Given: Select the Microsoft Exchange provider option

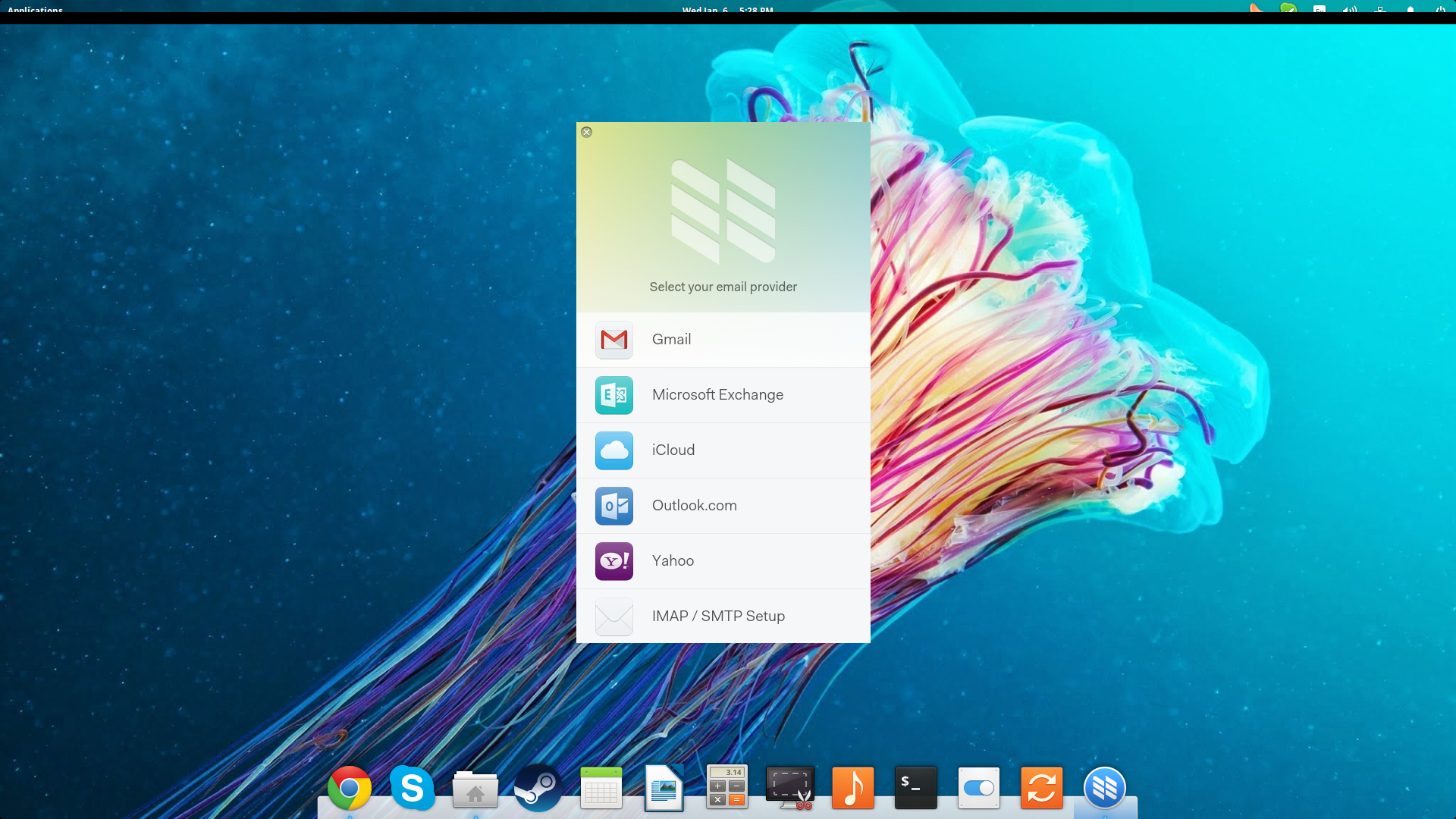Looking at the screenshot, I should point(723,395).
